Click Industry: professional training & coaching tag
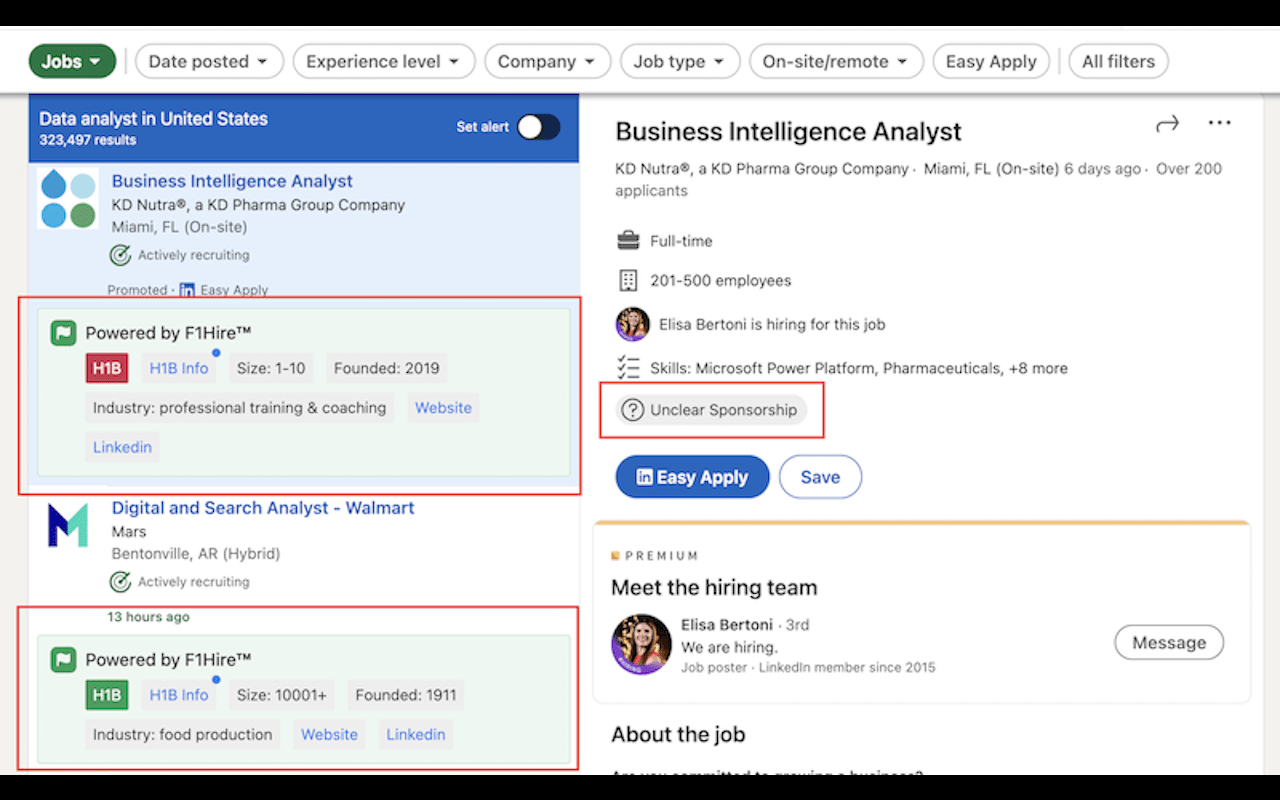The image size is (1280, 800). pos(239,408)
